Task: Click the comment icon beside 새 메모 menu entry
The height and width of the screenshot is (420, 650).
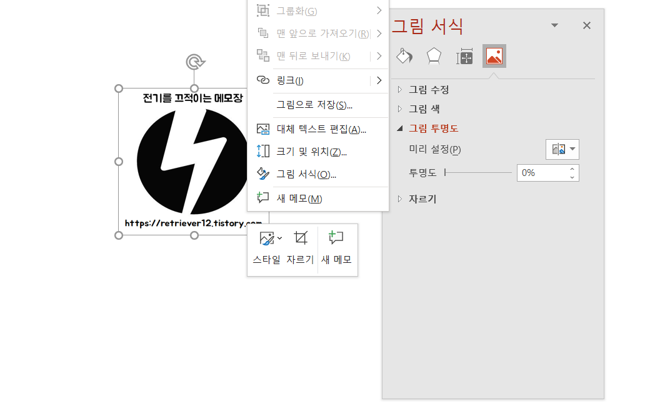Action: tap(263, 197)
